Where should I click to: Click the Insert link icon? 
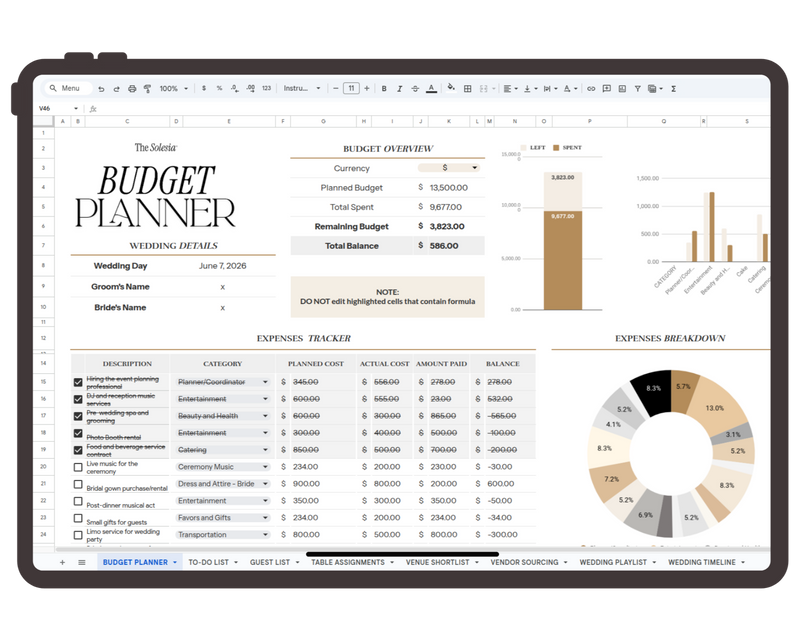point(591,88)
